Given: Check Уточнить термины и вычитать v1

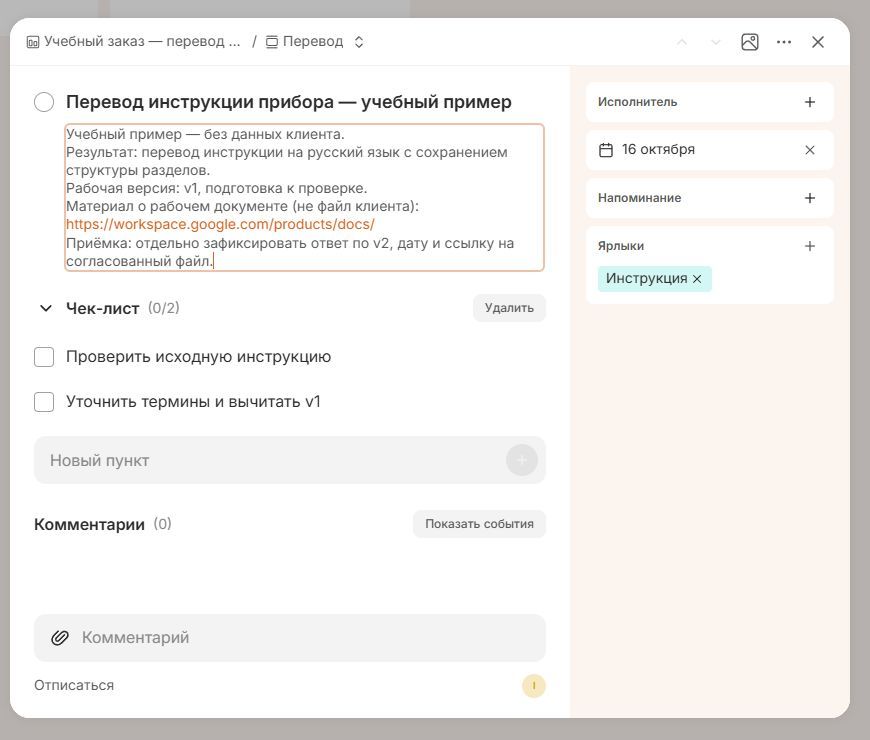Looking at the screenshot, I should click(x=44, y=402).
